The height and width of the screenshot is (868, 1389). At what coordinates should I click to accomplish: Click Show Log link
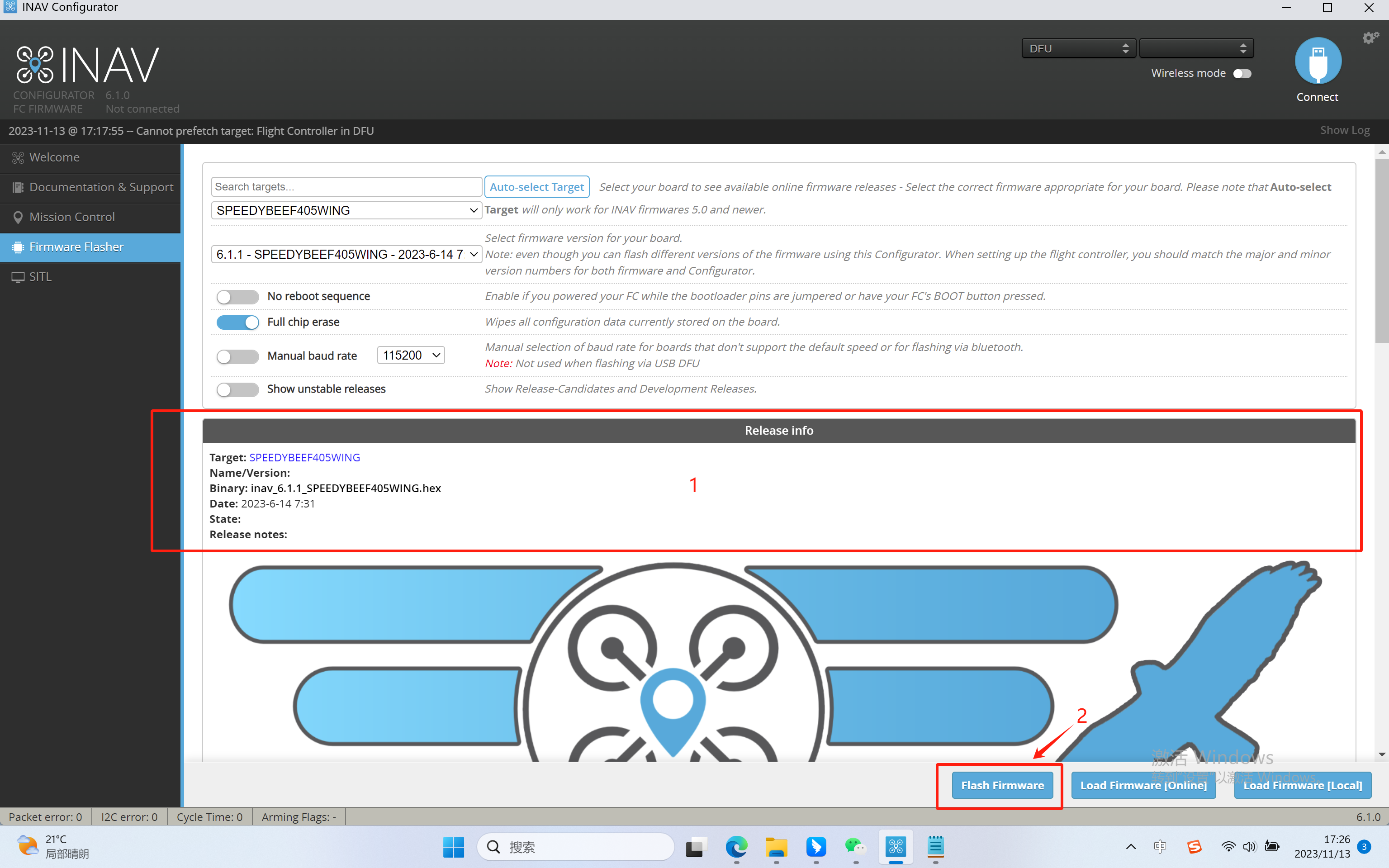[x=1344, y=130]
